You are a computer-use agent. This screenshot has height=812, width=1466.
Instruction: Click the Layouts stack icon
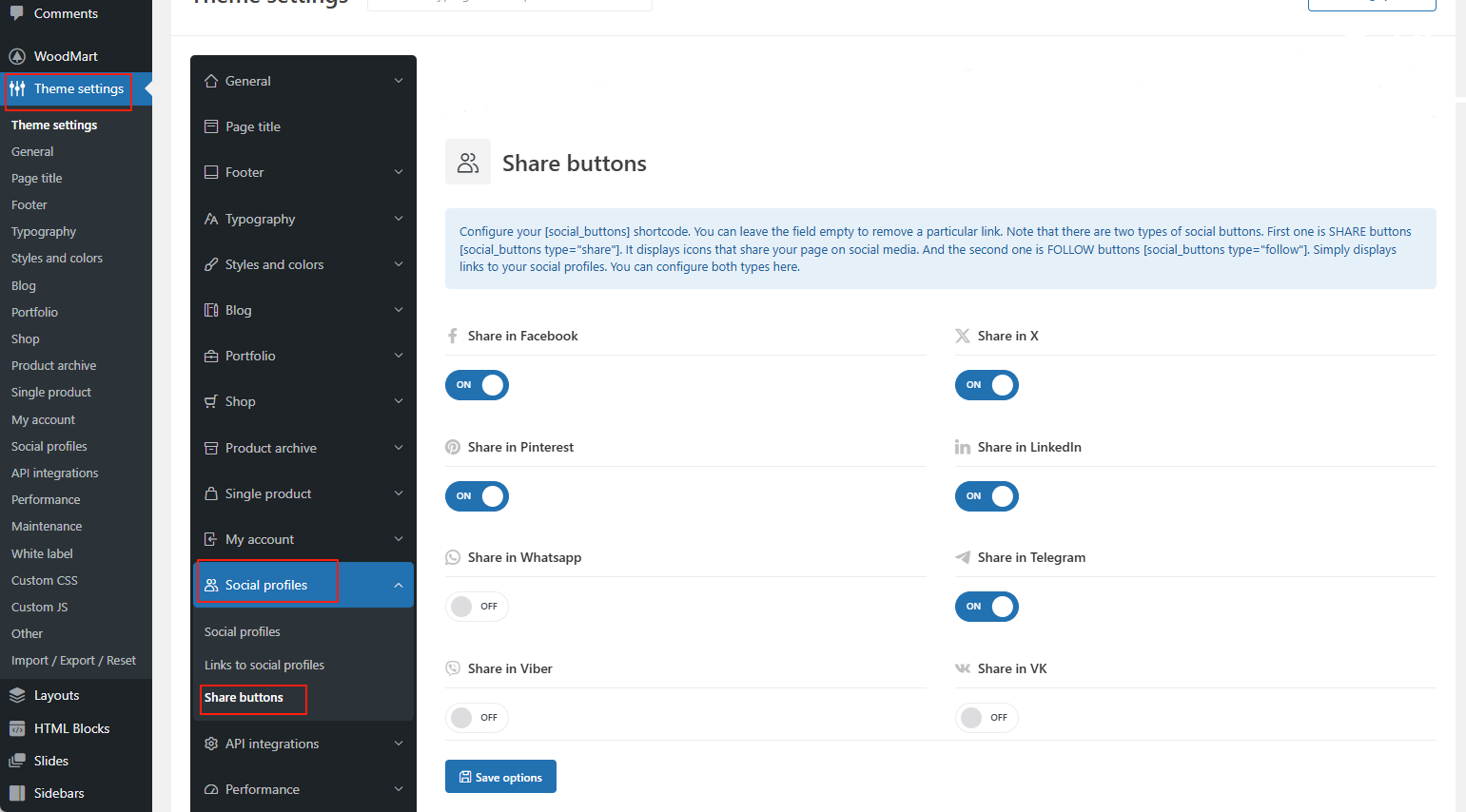[17, 696]
